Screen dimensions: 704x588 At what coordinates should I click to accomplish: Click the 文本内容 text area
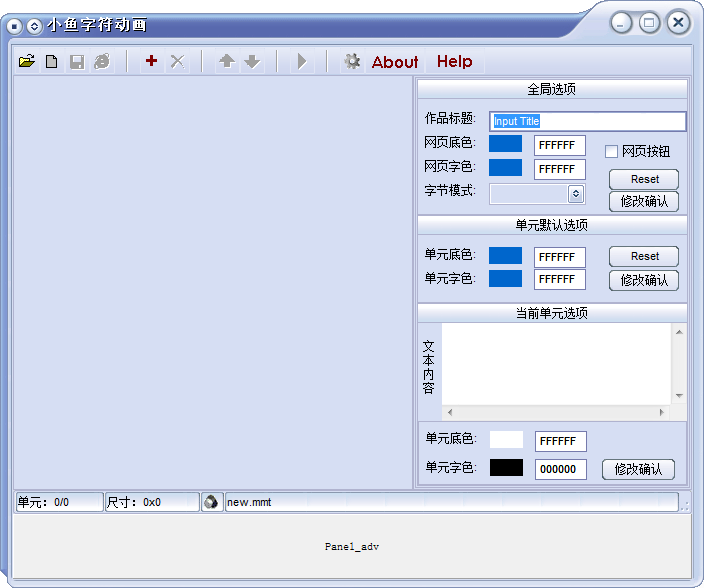(556, 363)
